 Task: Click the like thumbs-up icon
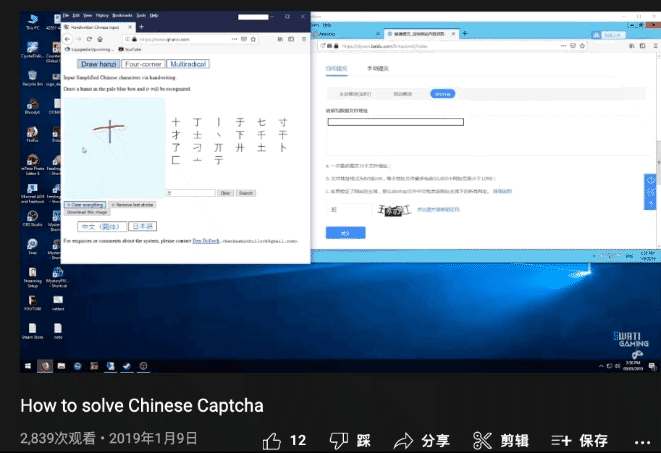coord(271,440)
